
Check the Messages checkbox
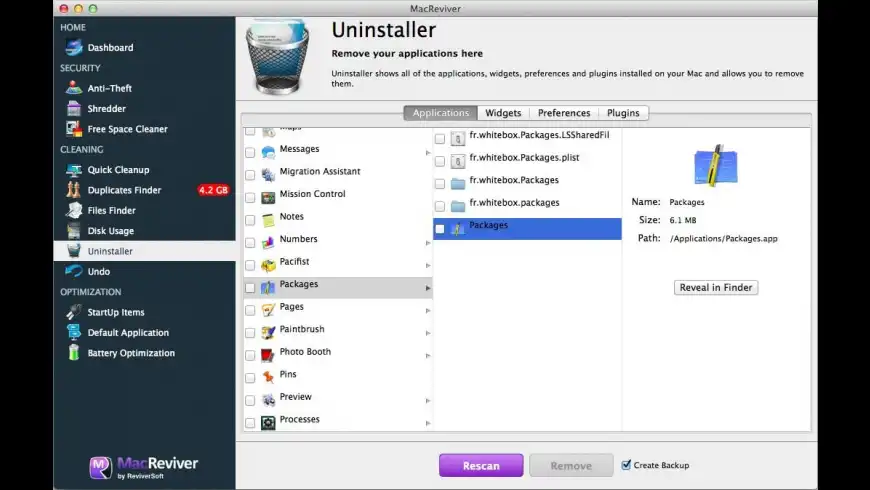250,153
